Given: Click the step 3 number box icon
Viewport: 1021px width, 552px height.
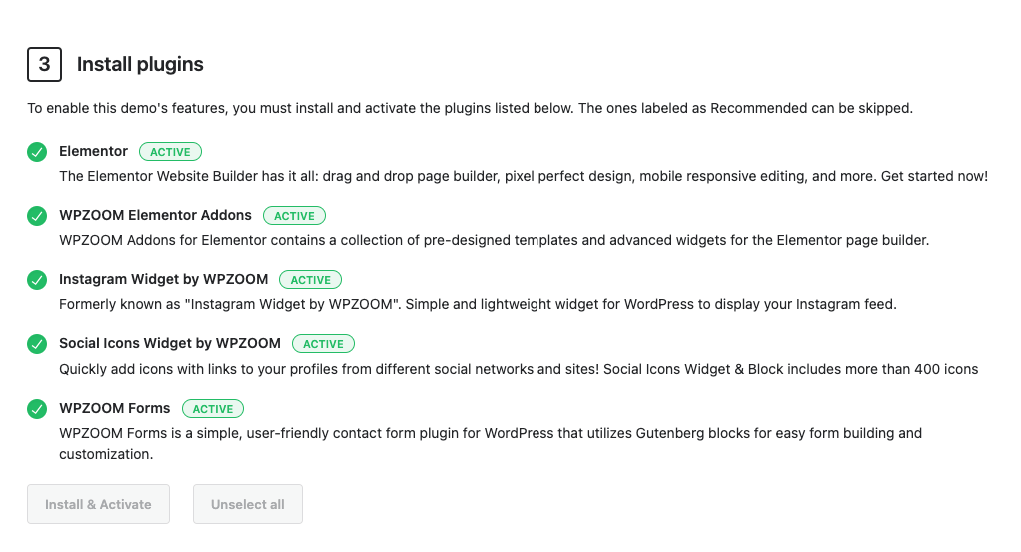Looking at the screenshot, I should [44, 64].
